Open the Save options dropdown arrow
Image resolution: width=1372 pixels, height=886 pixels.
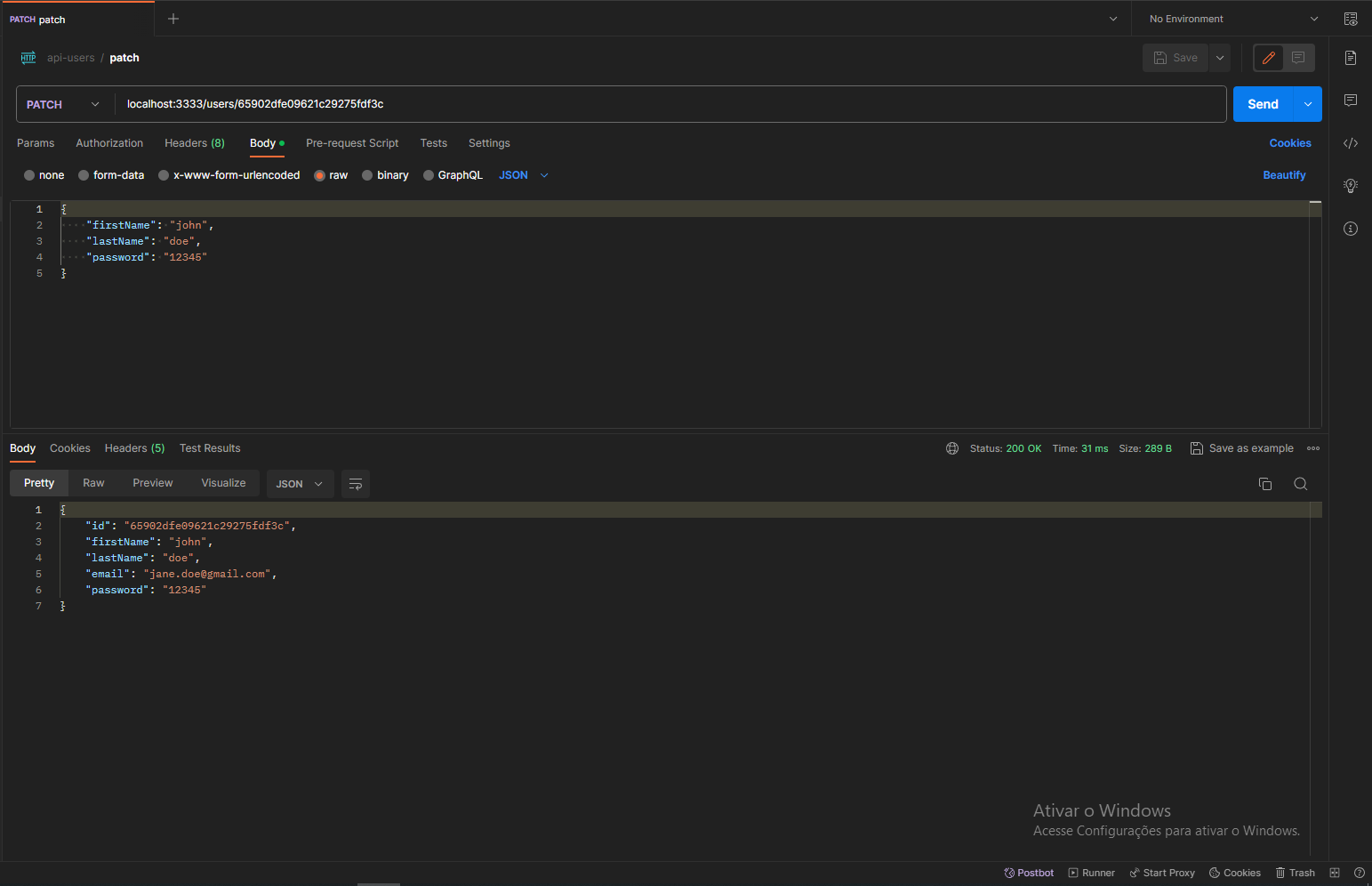pyautogui.click(x=1220, y=58)
